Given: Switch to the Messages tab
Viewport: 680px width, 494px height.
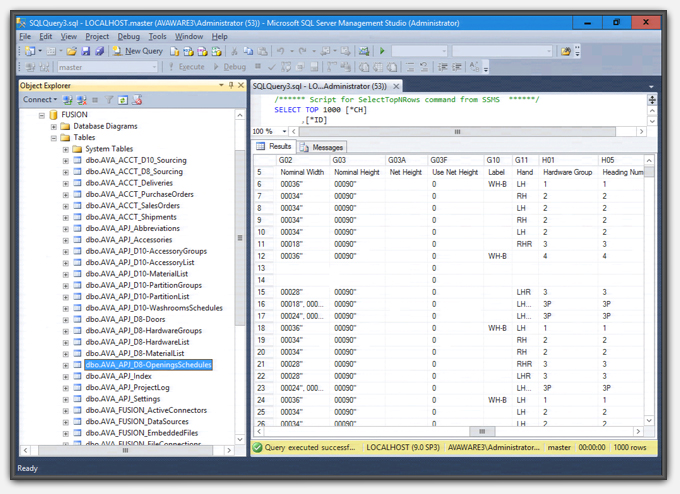Looking at the screenshot, I should coord(321,147).
